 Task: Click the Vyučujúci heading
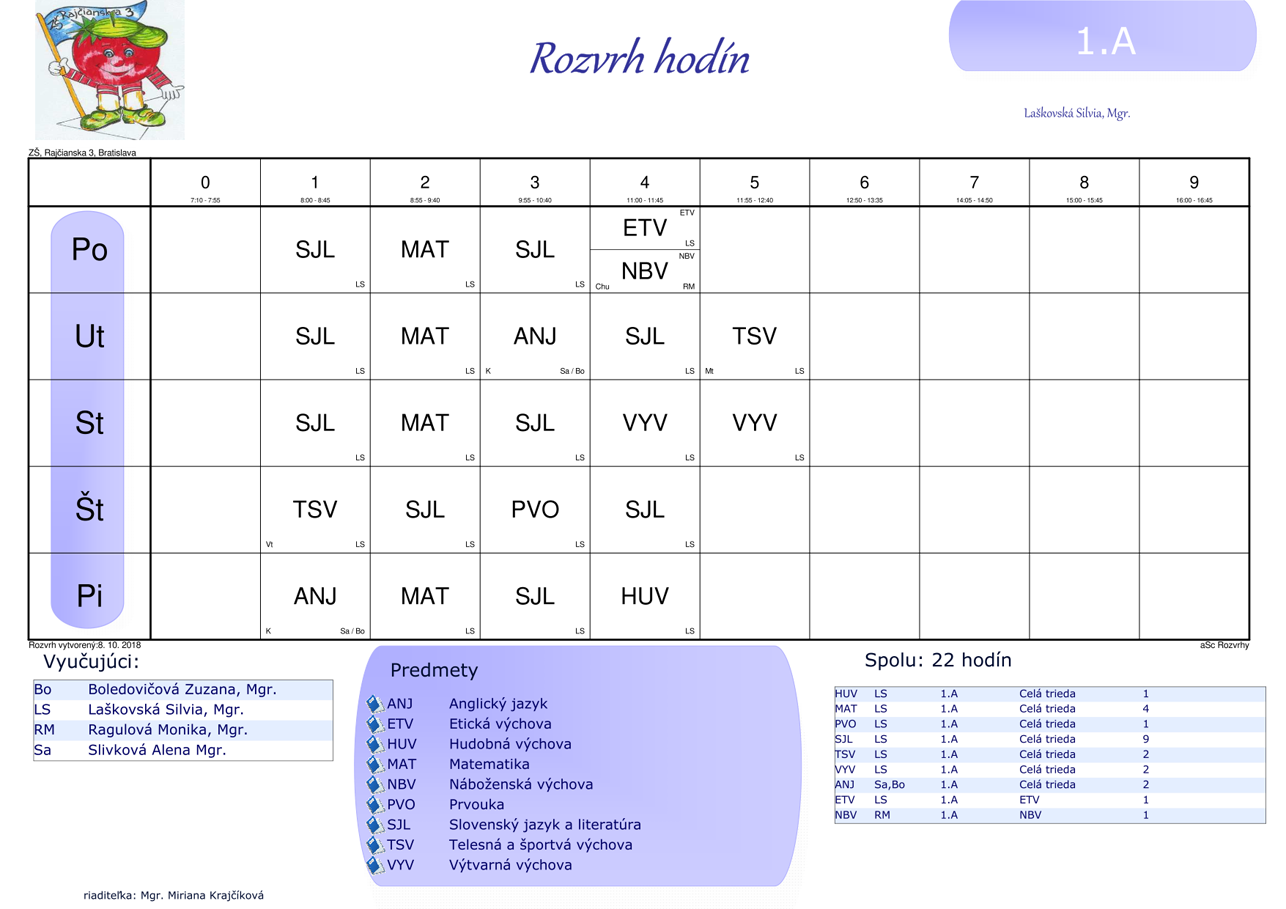pos(92,662)
